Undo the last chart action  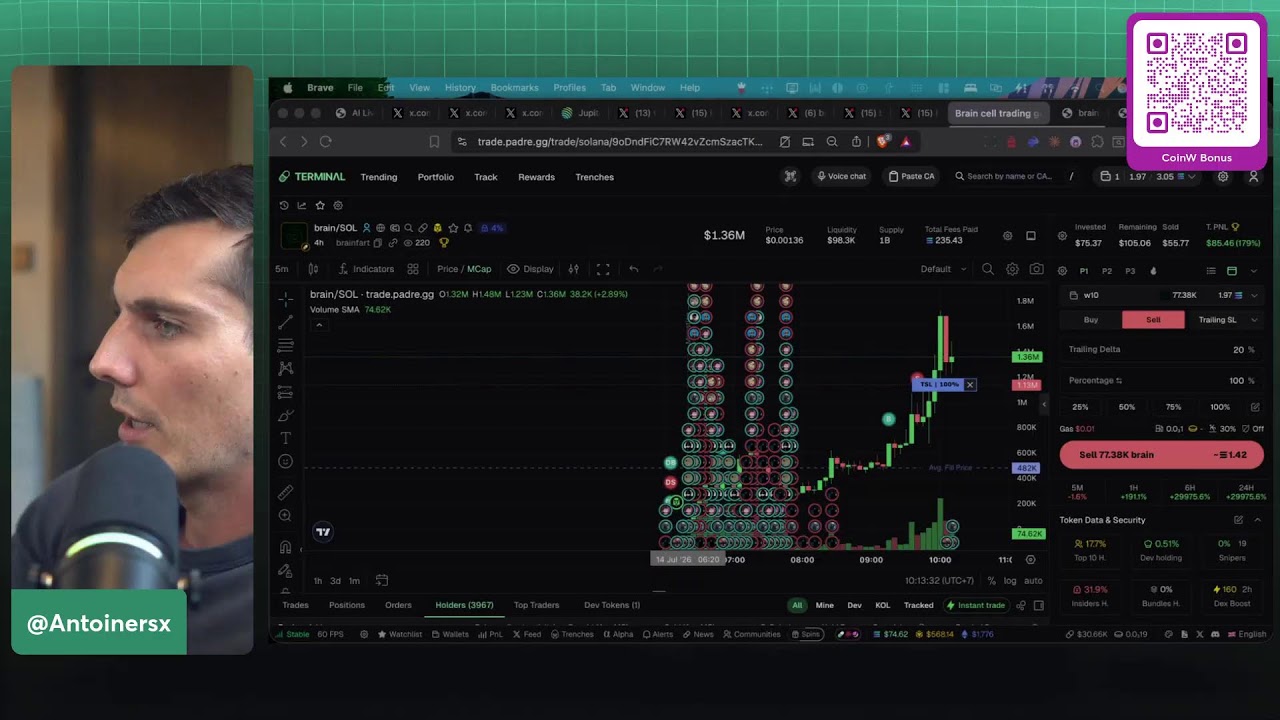(x=633, y=269)
